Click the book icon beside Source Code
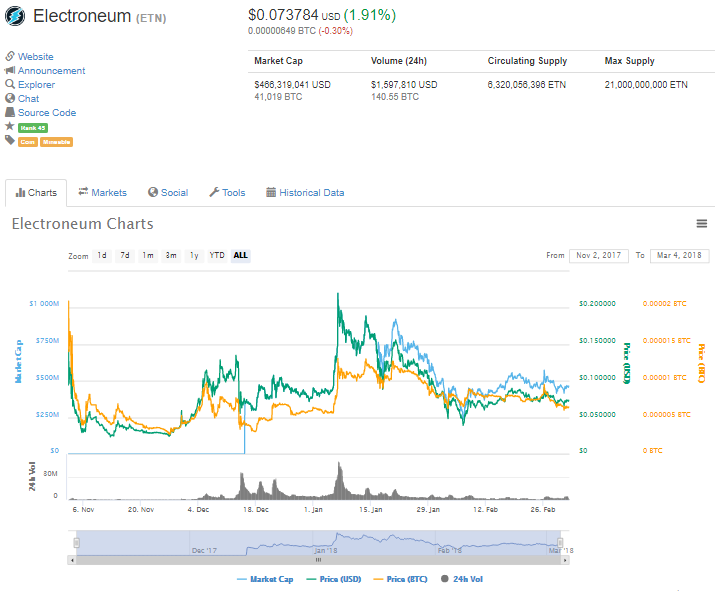This screenshot has height=591, width=720. tap(10, 112)
